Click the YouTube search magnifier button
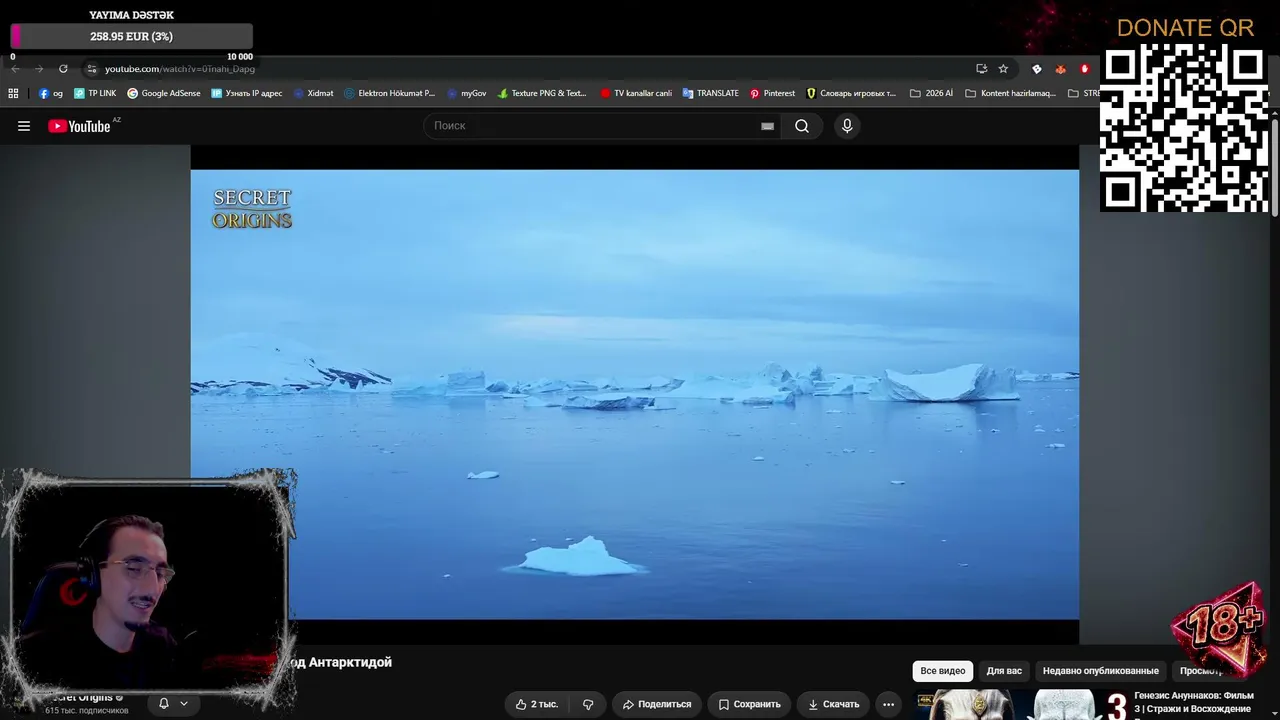 [802, 126]
